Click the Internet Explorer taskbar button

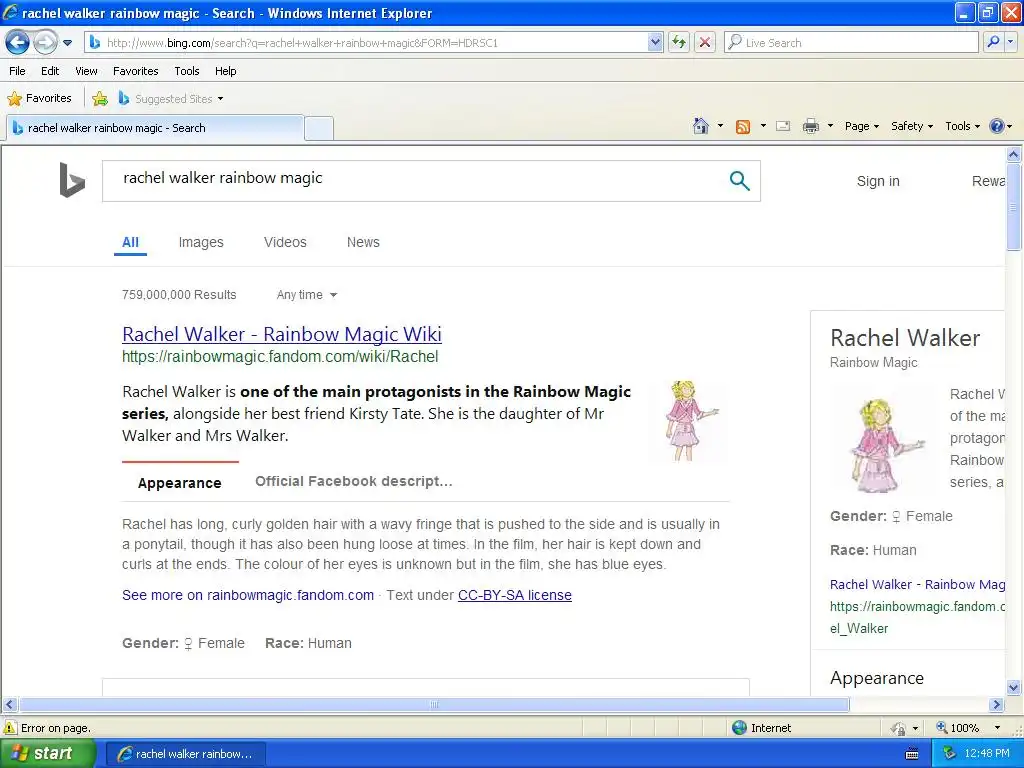tap(185, 754)
